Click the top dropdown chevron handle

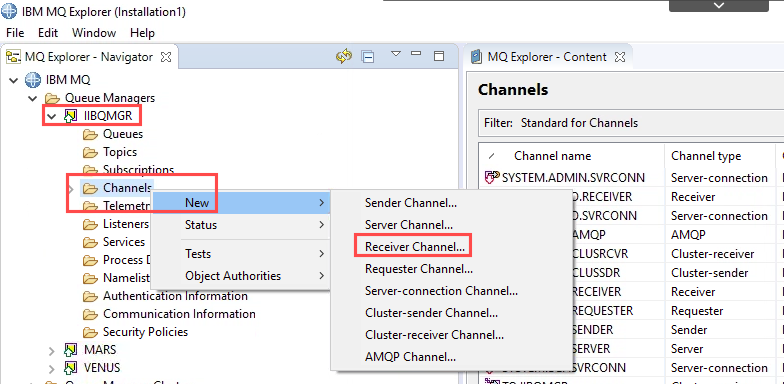click(x=718, y=5)
